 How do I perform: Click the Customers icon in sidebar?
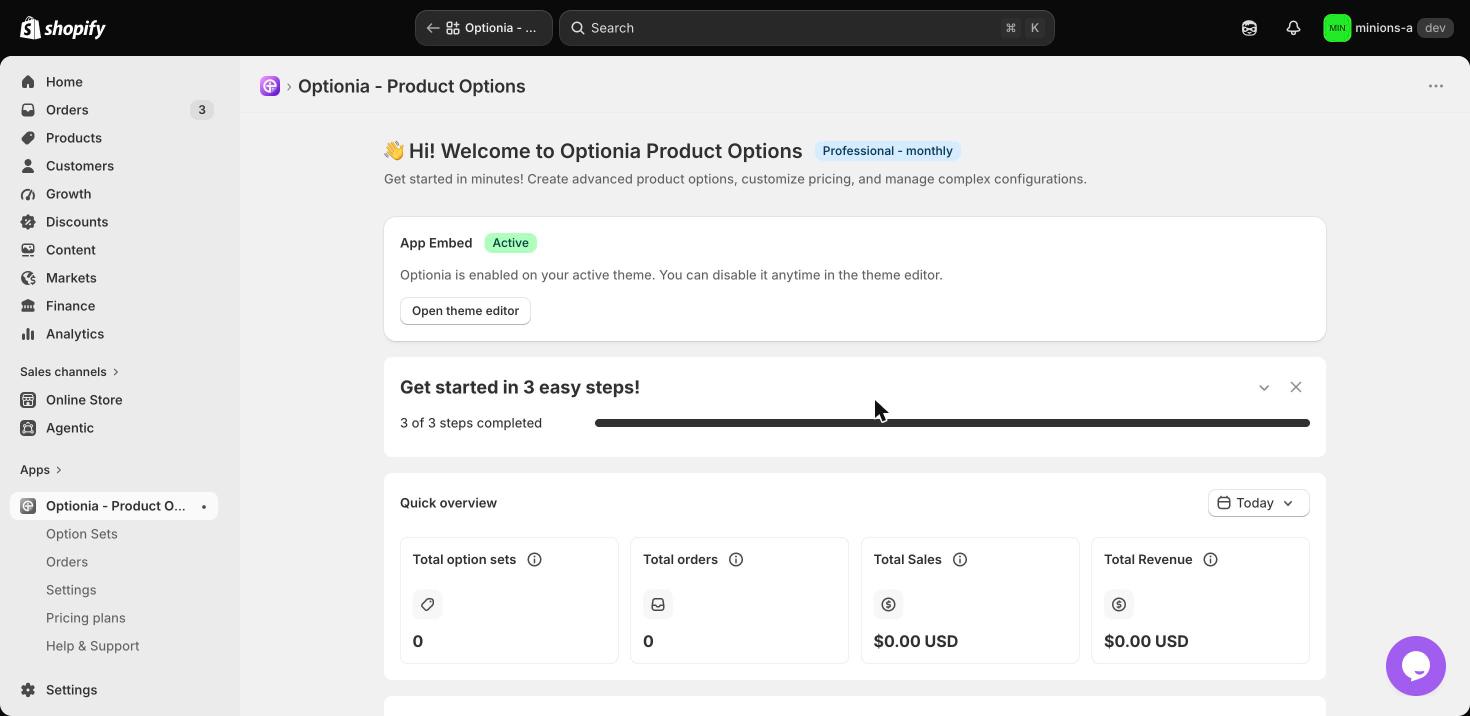click(x=28, y=166)
